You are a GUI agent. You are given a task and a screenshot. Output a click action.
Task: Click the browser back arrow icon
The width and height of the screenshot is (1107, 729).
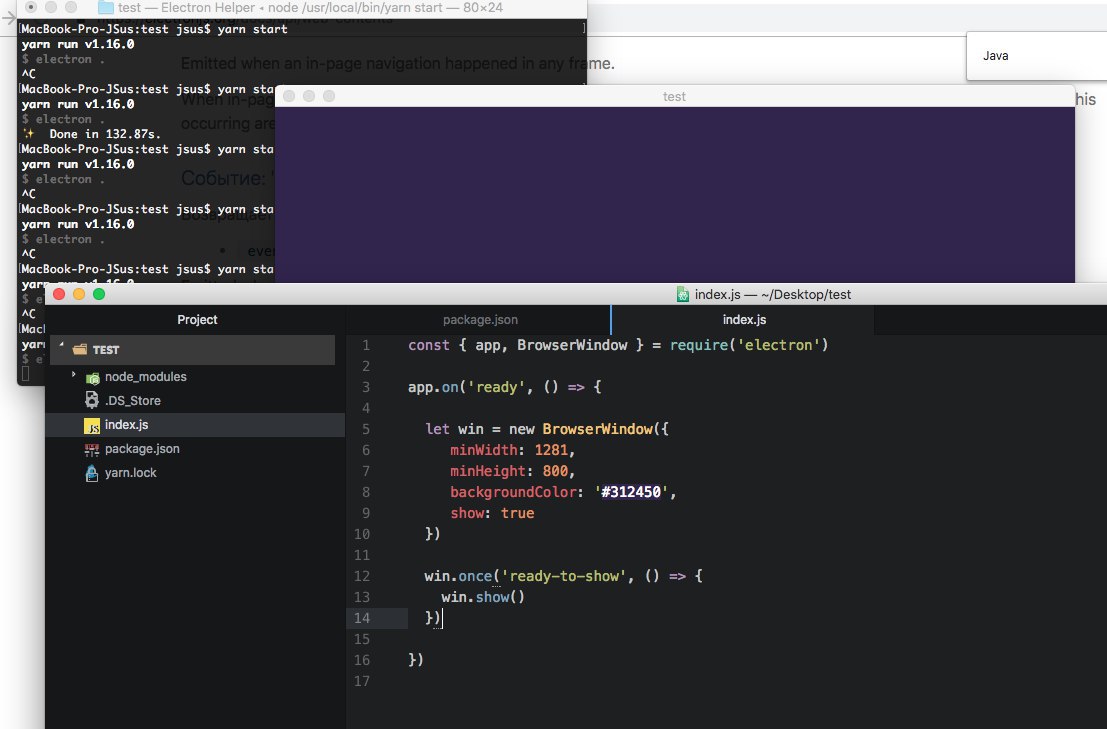(x=8, y=18)
